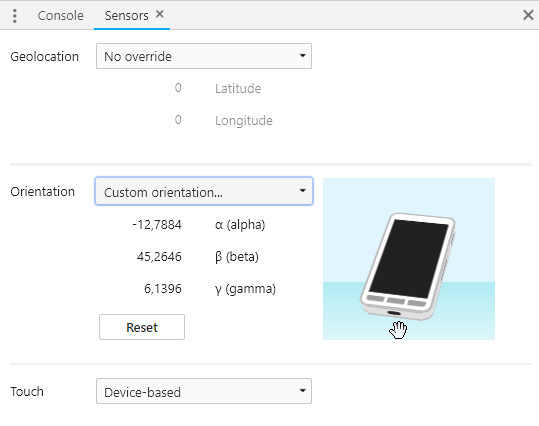
Task: Focus the beta angle input field
Action: click(141, 257)
